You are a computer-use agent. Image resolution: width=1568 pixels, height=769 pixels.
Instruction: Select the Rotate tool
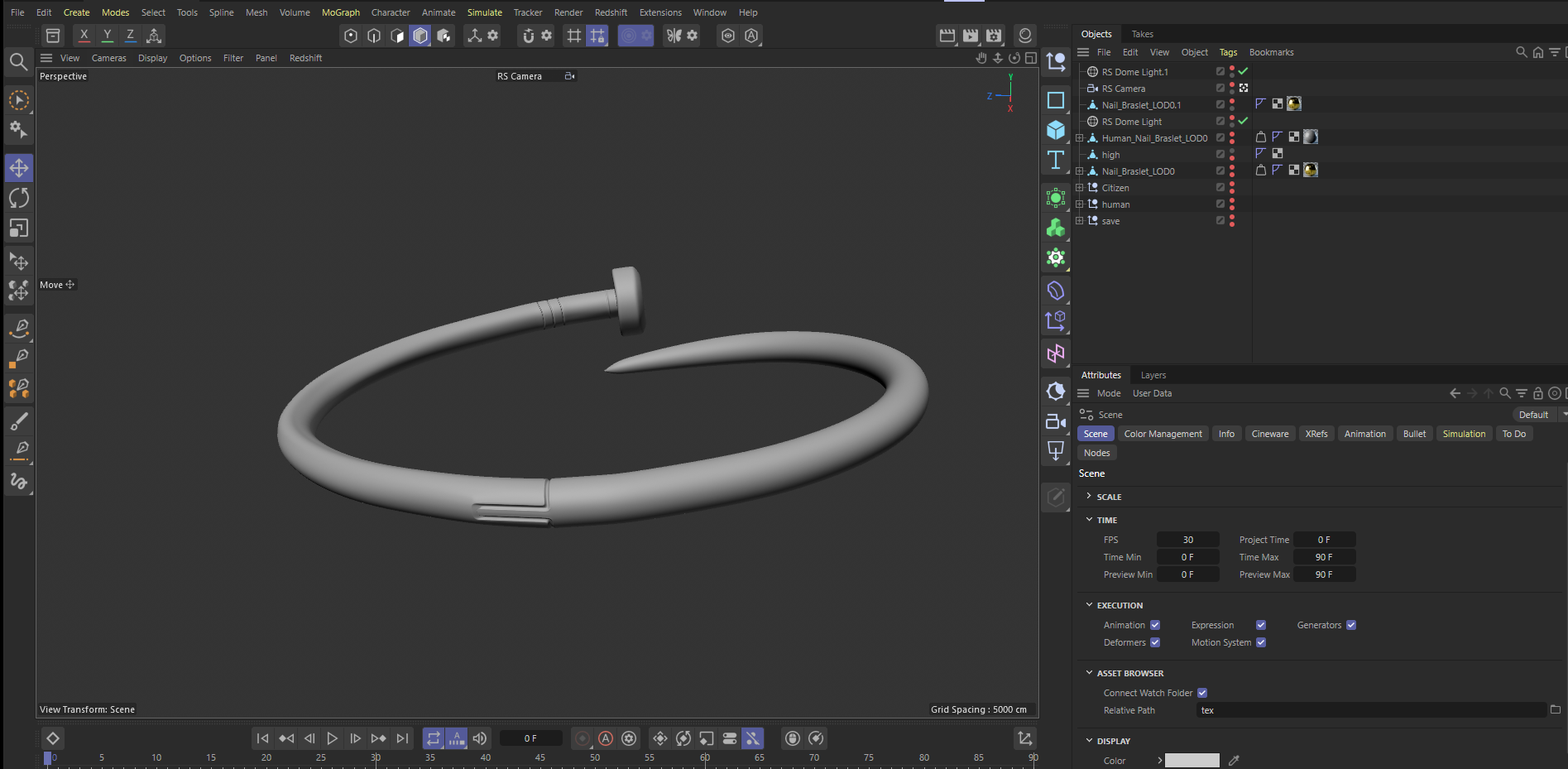click(x=19, y=198)
